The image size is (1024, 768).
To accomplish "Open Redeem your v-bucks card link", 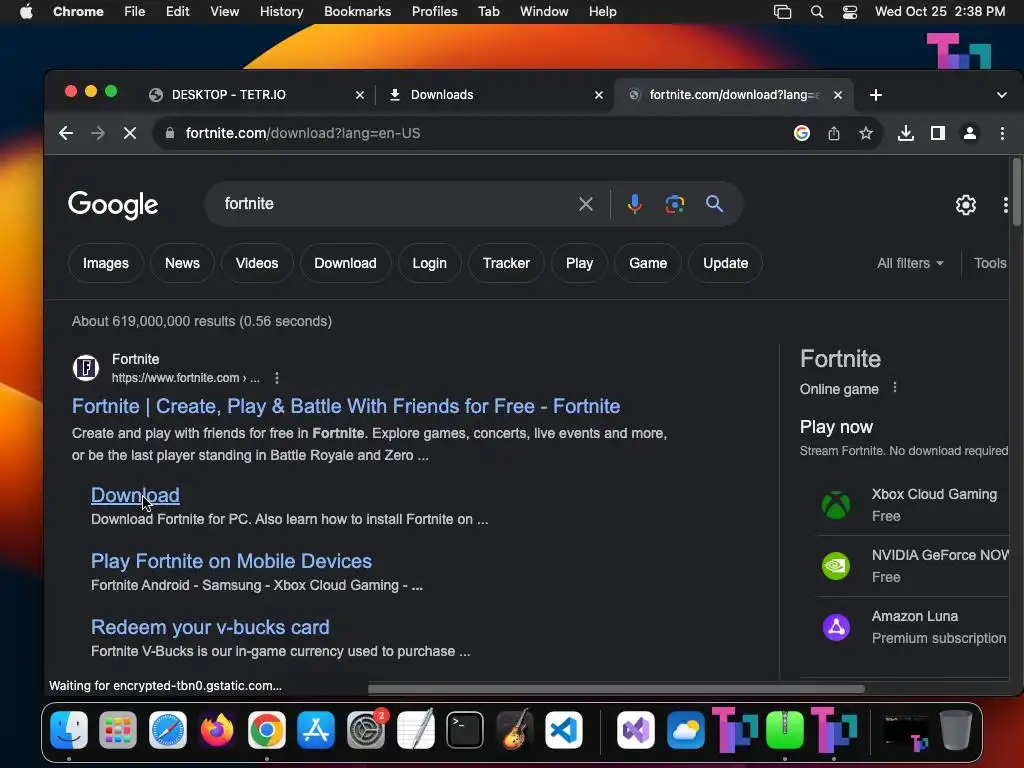I will pos(210,627).
